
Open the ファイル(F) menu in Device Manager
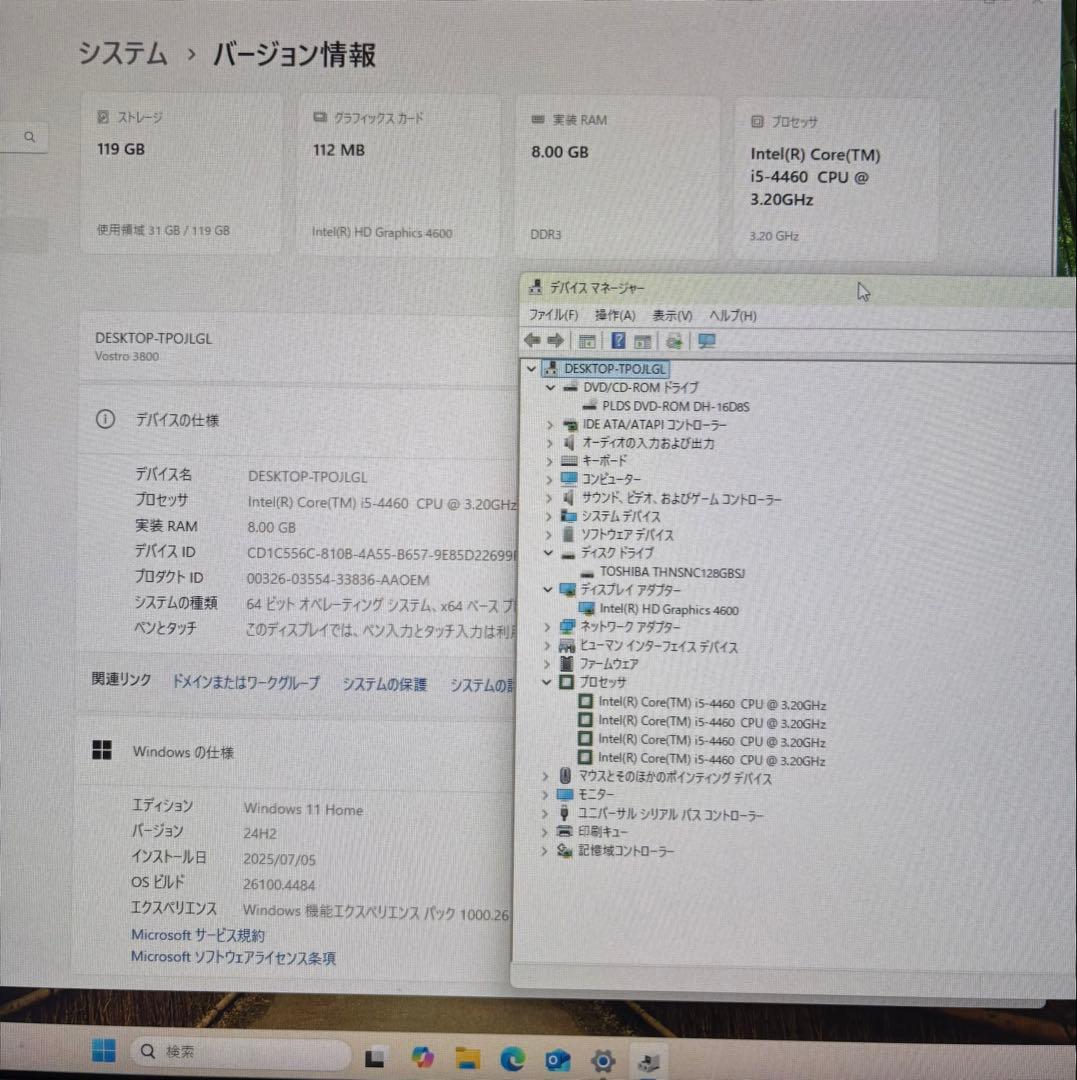pos(551,315)
